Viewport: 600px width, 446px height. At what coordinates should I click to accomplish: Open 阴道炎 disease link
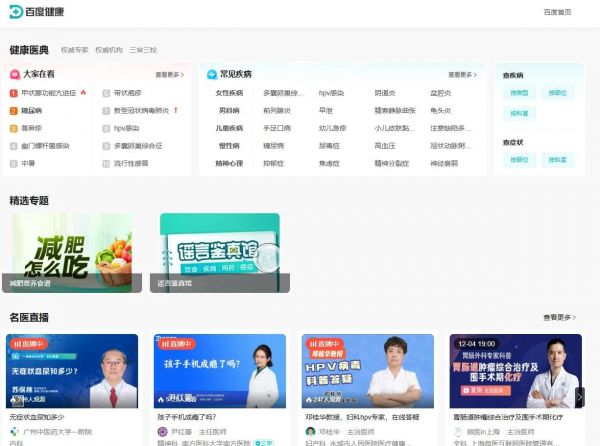[385, 93]
